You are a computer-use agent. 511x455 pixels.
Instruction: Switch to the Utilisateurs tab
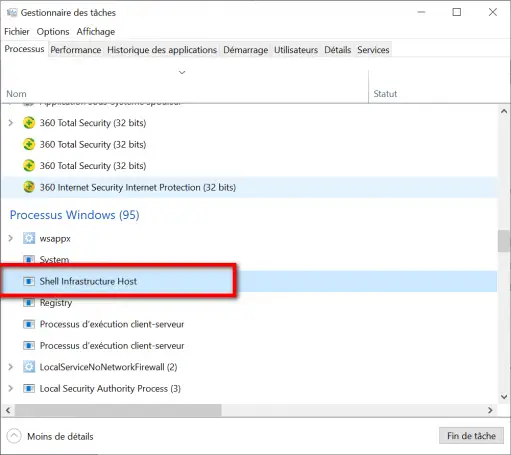[296, 50]
